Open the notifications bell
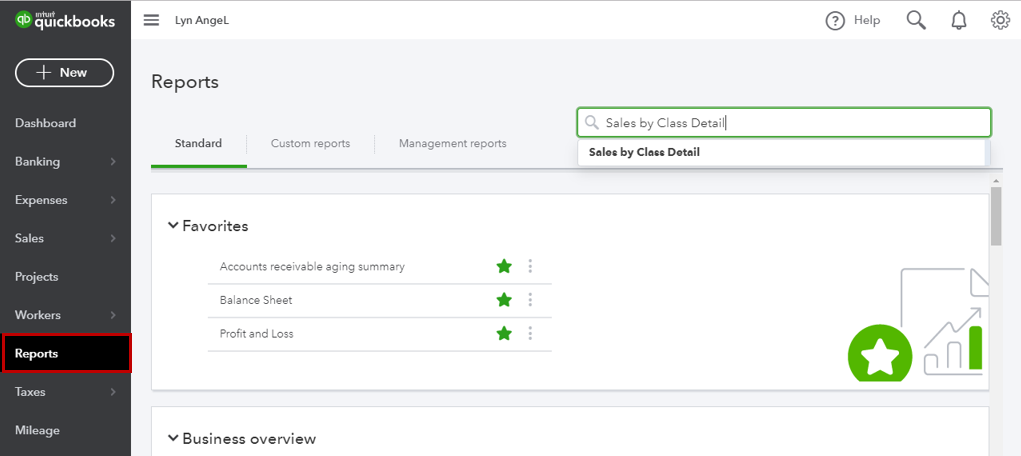The height and width of the screenshot is (456, 1021). point(959,20)
